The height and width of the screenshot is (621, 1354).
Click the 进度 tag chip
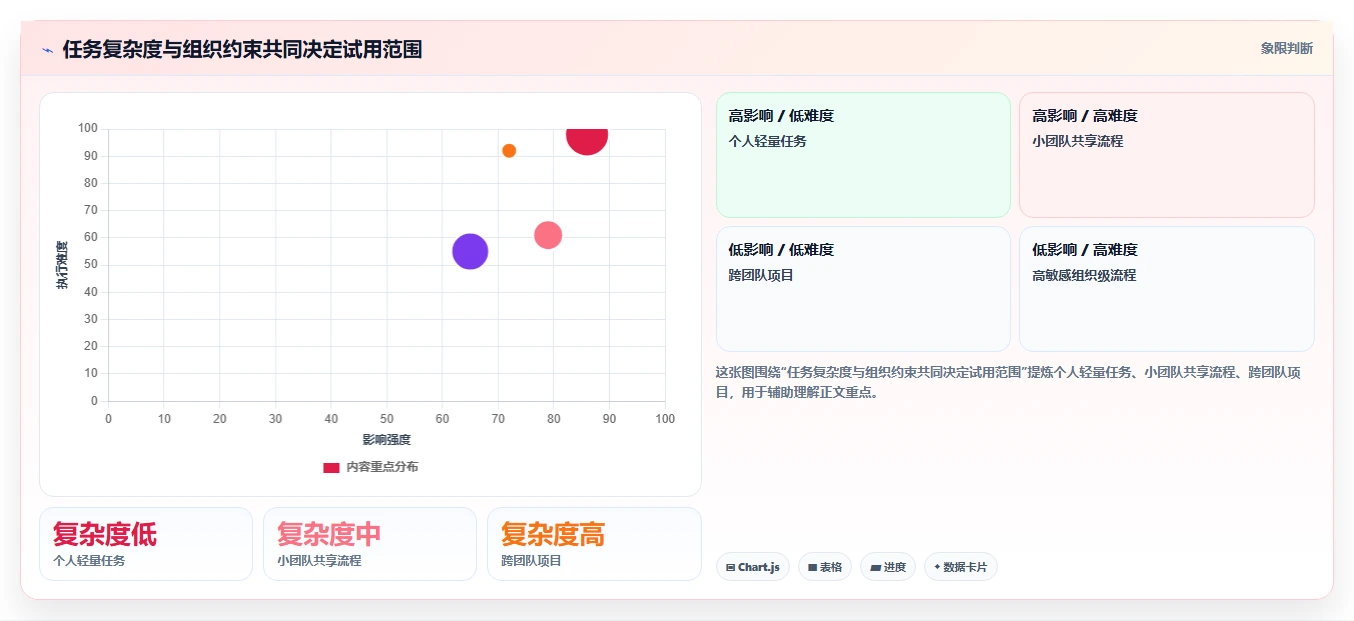888,567
